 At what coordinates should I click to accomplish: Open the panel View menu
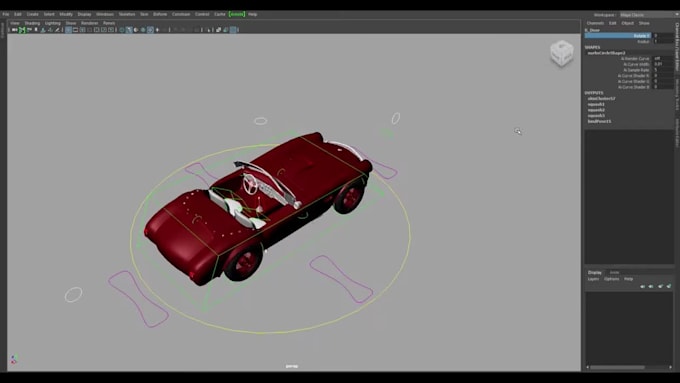coord(15,23)
